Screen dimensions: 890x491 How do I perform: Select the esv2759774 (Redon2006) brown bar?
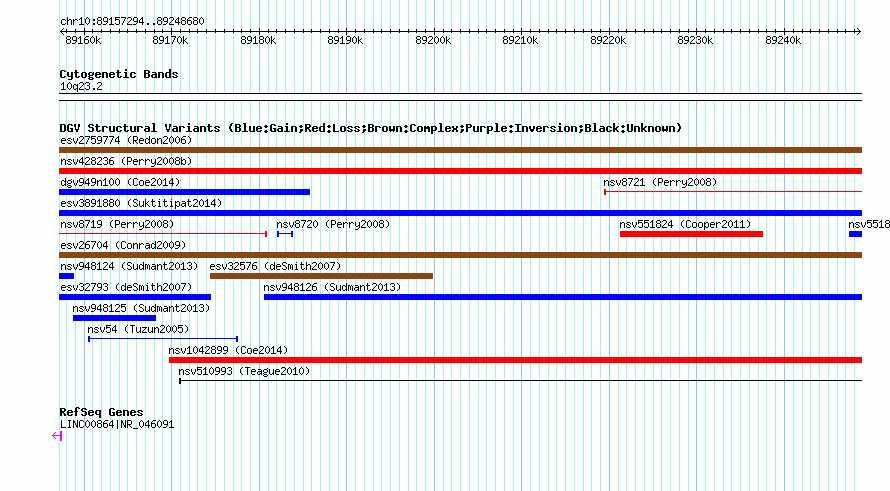(x=460, y=150)
